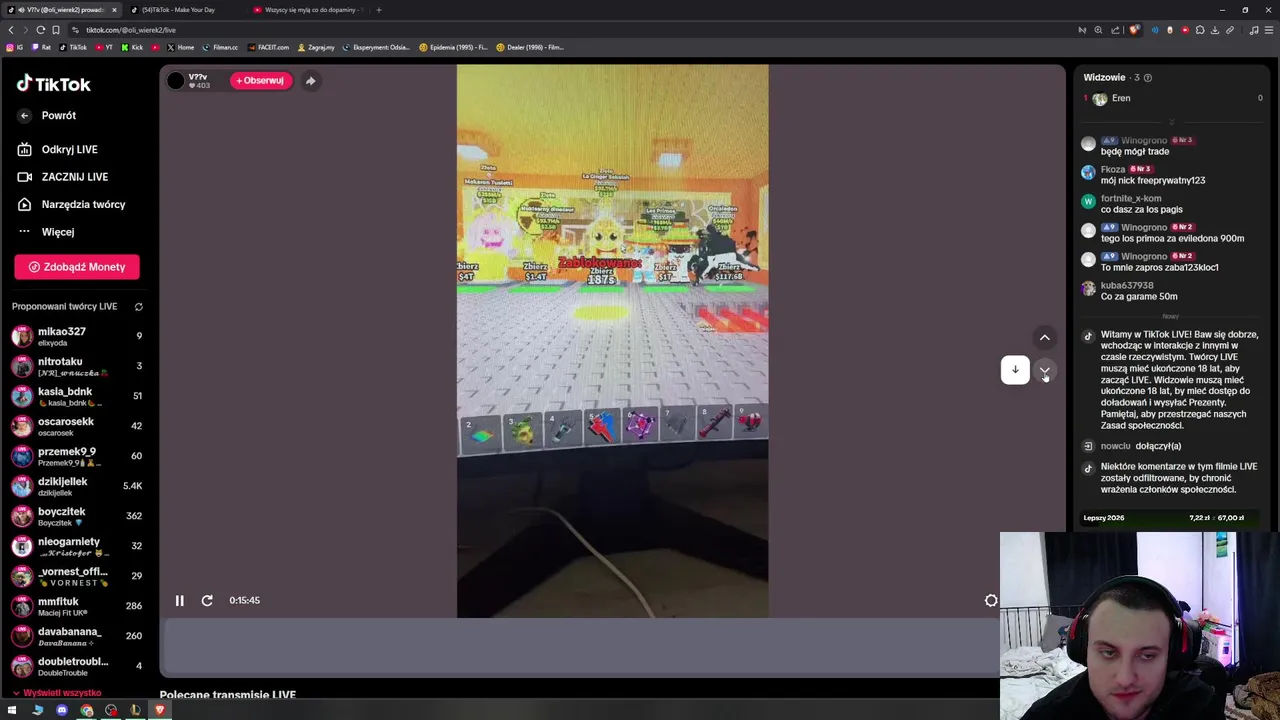Go to next live with down chevron
The height and width of the screenshot is (720, 1280).
click(1044, 371)
